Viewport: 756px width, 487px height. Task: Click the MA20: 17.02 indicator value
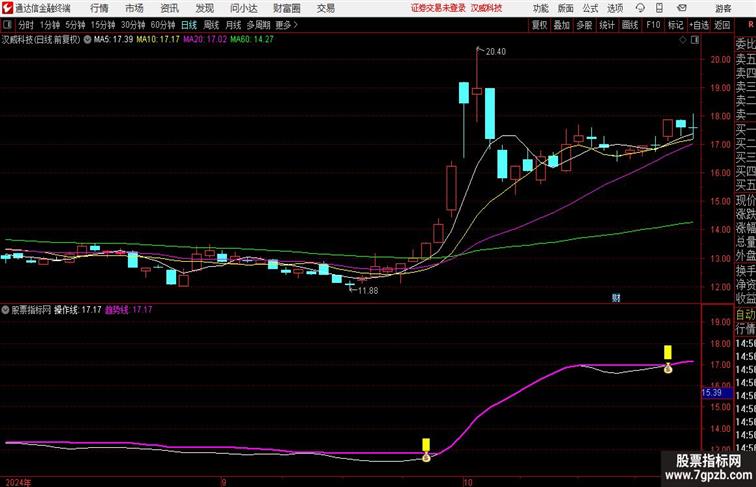204,40
